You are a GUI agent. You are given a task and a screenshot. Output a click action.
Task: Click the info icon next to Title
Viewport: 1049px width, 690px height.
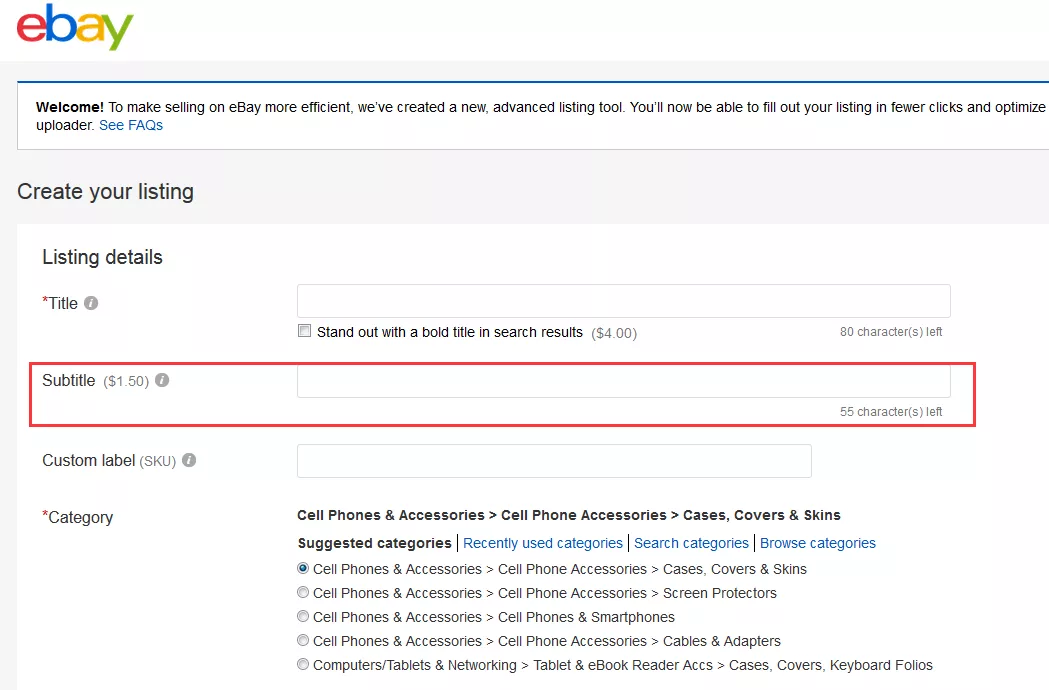[x=91, y=303]
